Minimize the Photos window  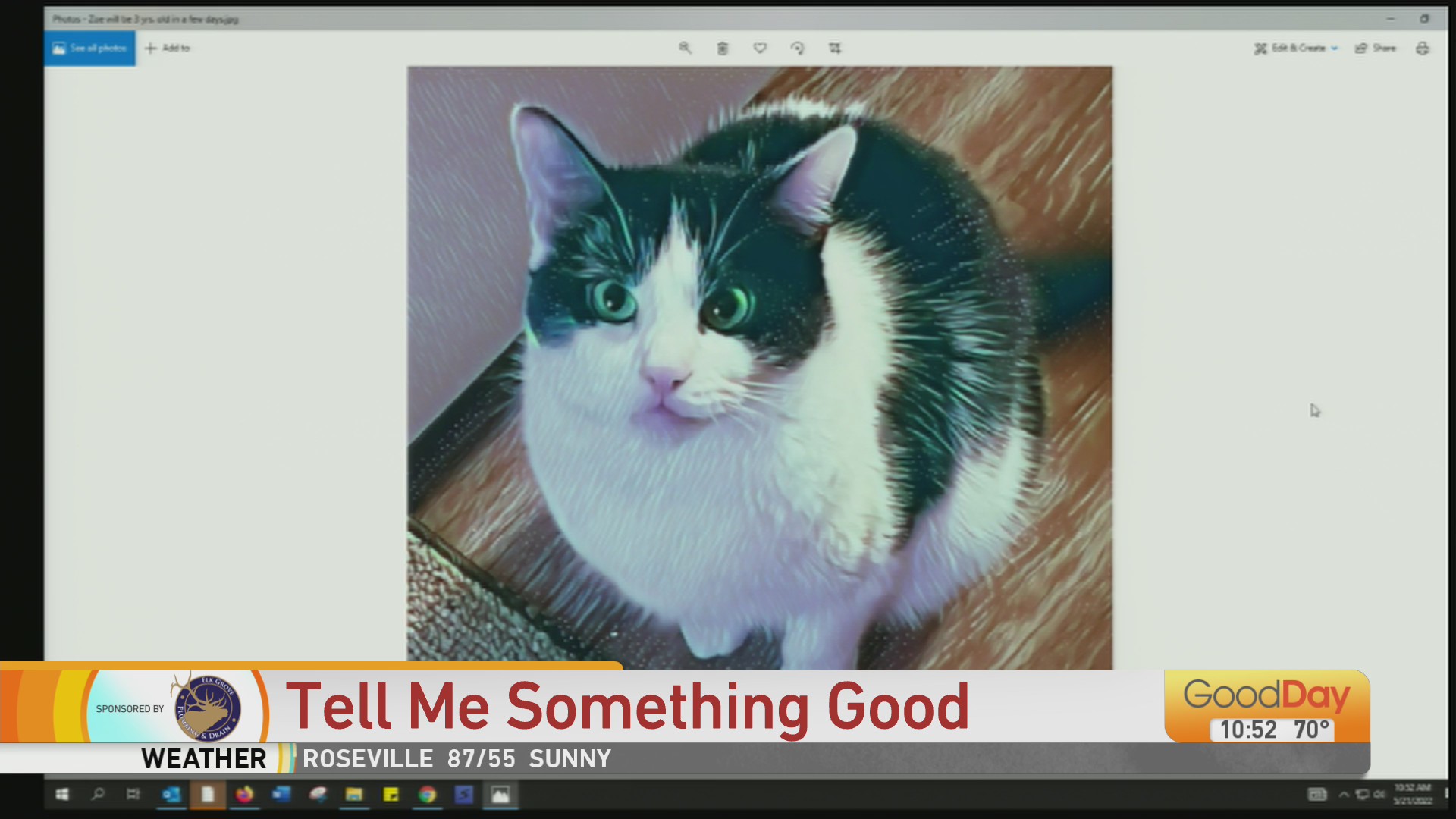pyautogui.click(x=1390, y=19)
